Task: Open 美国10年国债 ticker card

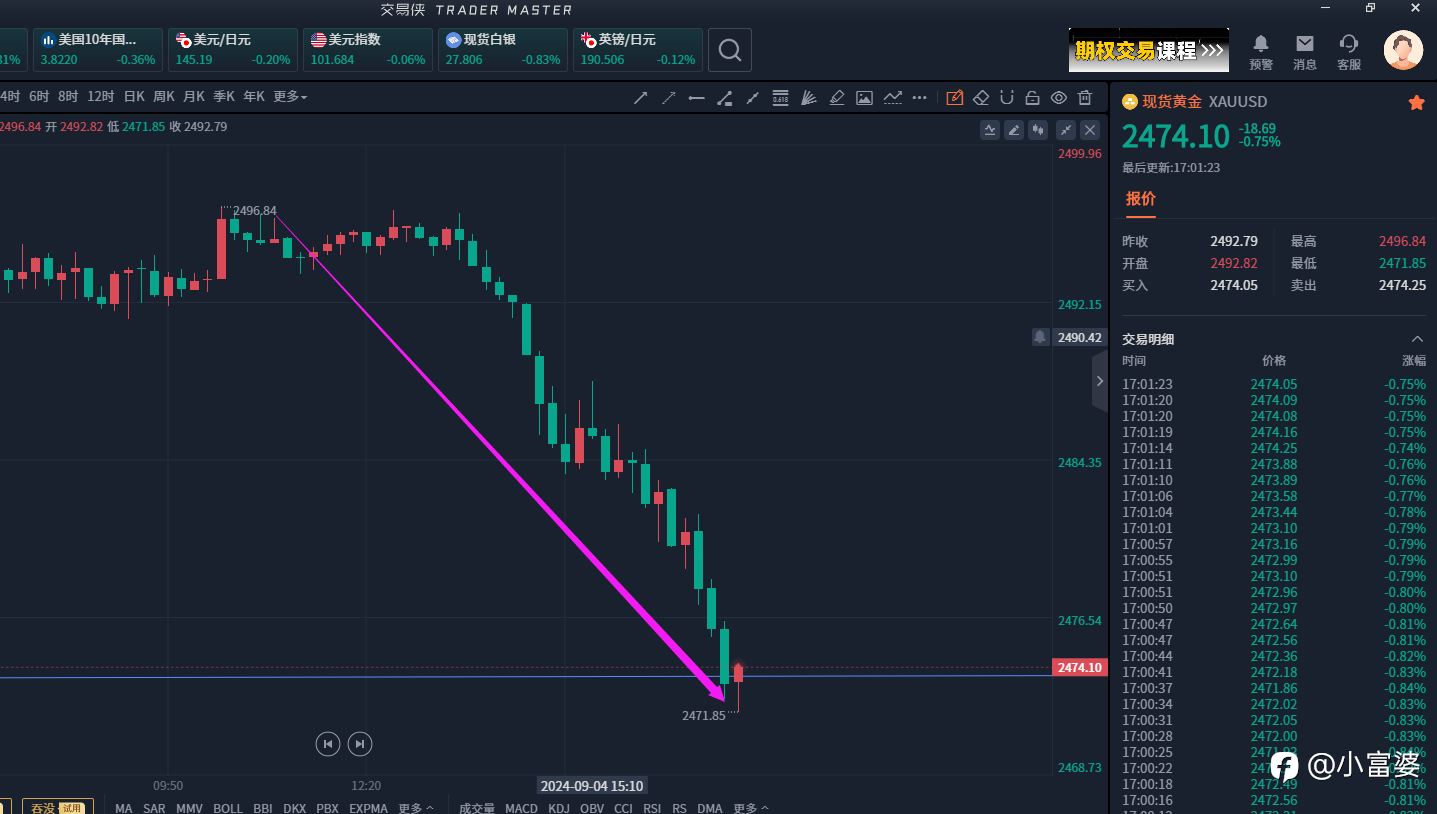Action: coord(98,50)
